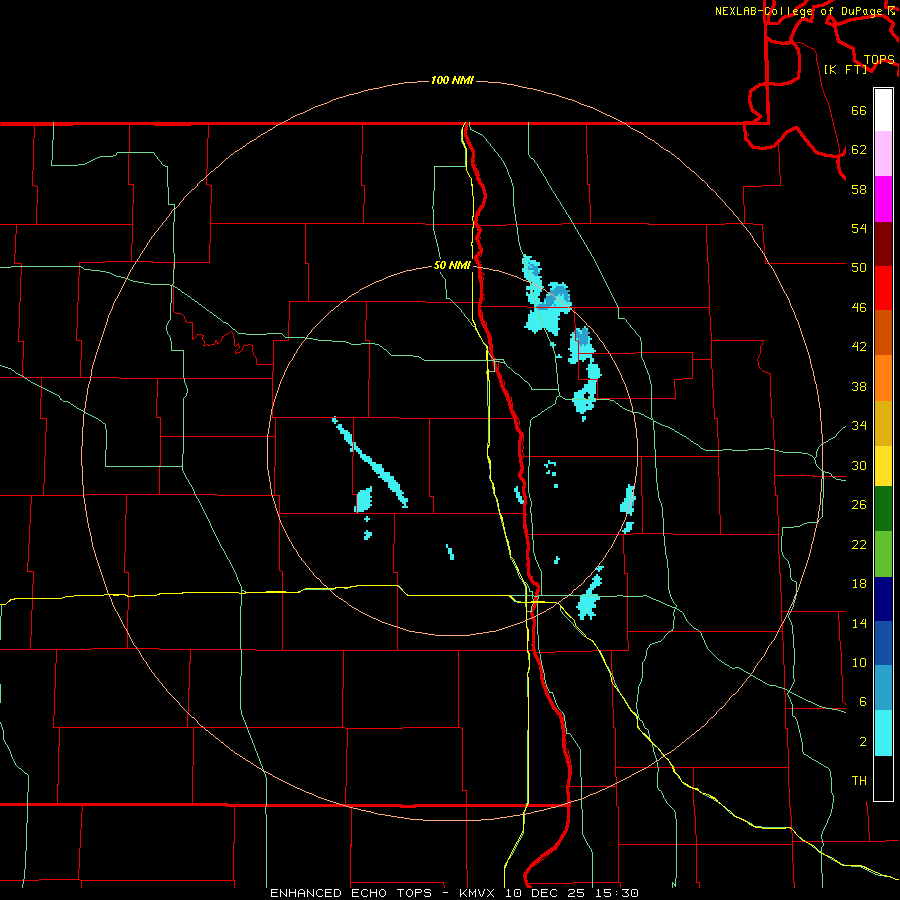Click the legend value '2'
900x900 pixels.
pyautogui.click(x=863, y=742)
